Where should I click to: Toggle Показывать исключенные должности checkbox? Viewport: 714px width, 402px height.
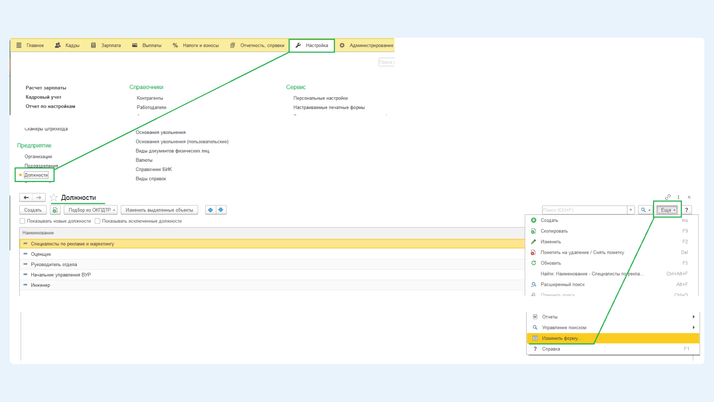[98, 221]
